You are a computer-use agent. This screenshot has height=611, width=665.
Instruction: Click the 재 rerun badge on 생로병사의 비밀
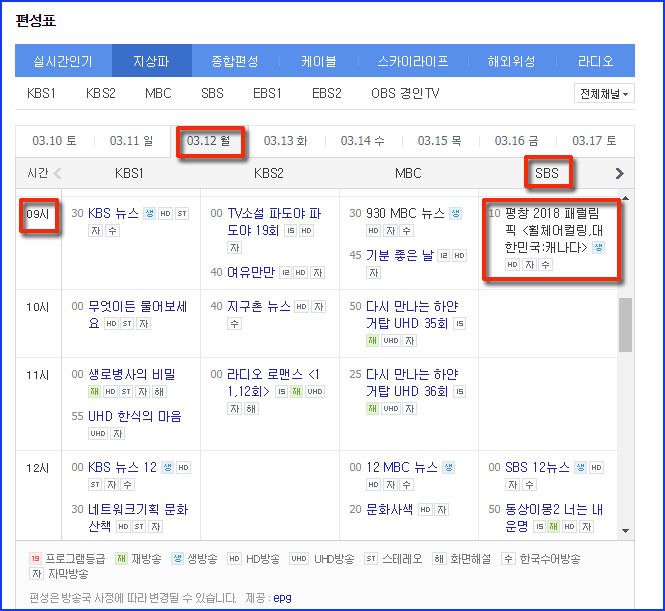point(94,391)
